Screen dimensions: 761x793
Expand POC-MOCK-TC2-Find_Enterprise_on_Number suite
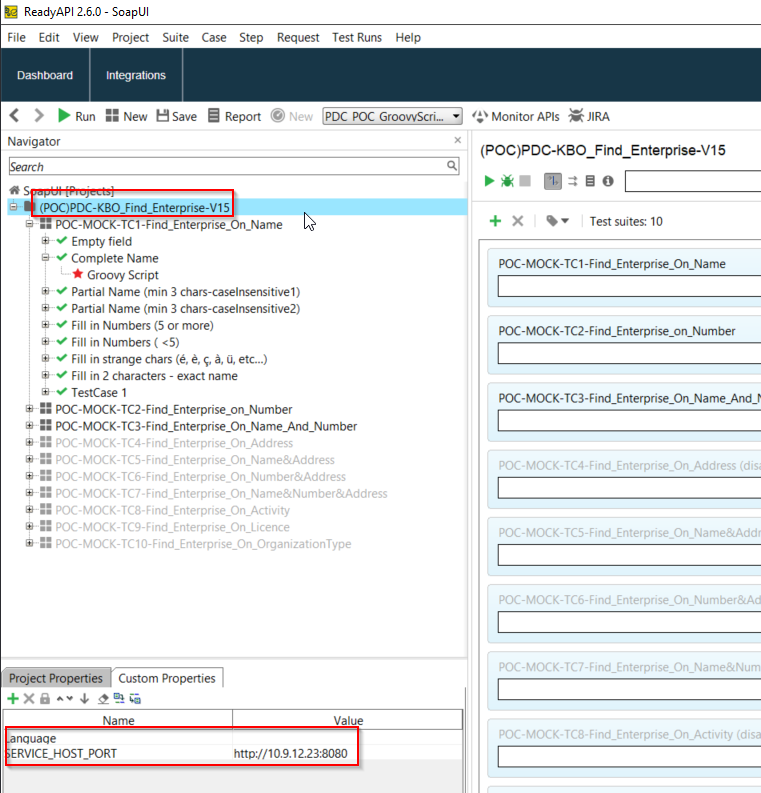pos(30,409)
